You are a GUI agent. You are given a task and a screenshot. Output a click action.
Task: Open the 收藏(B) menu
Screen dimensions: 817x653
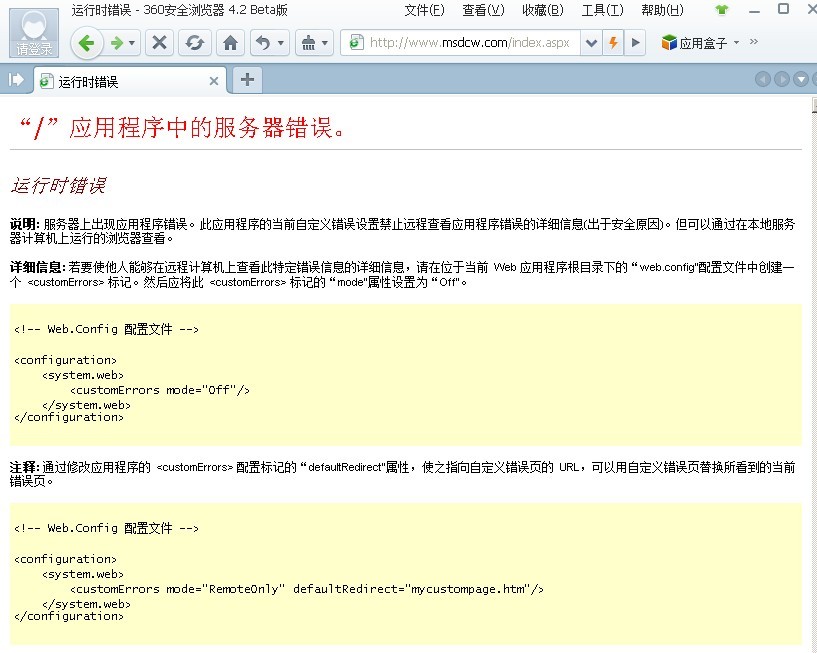coord(542,10)
